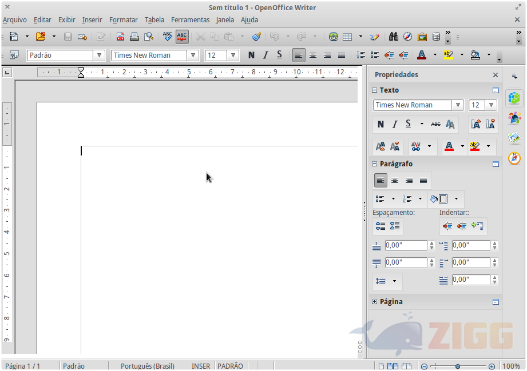Open the Padrão paragraph style dropdown
Screen dimensions: 527x371
pos(99,55)
